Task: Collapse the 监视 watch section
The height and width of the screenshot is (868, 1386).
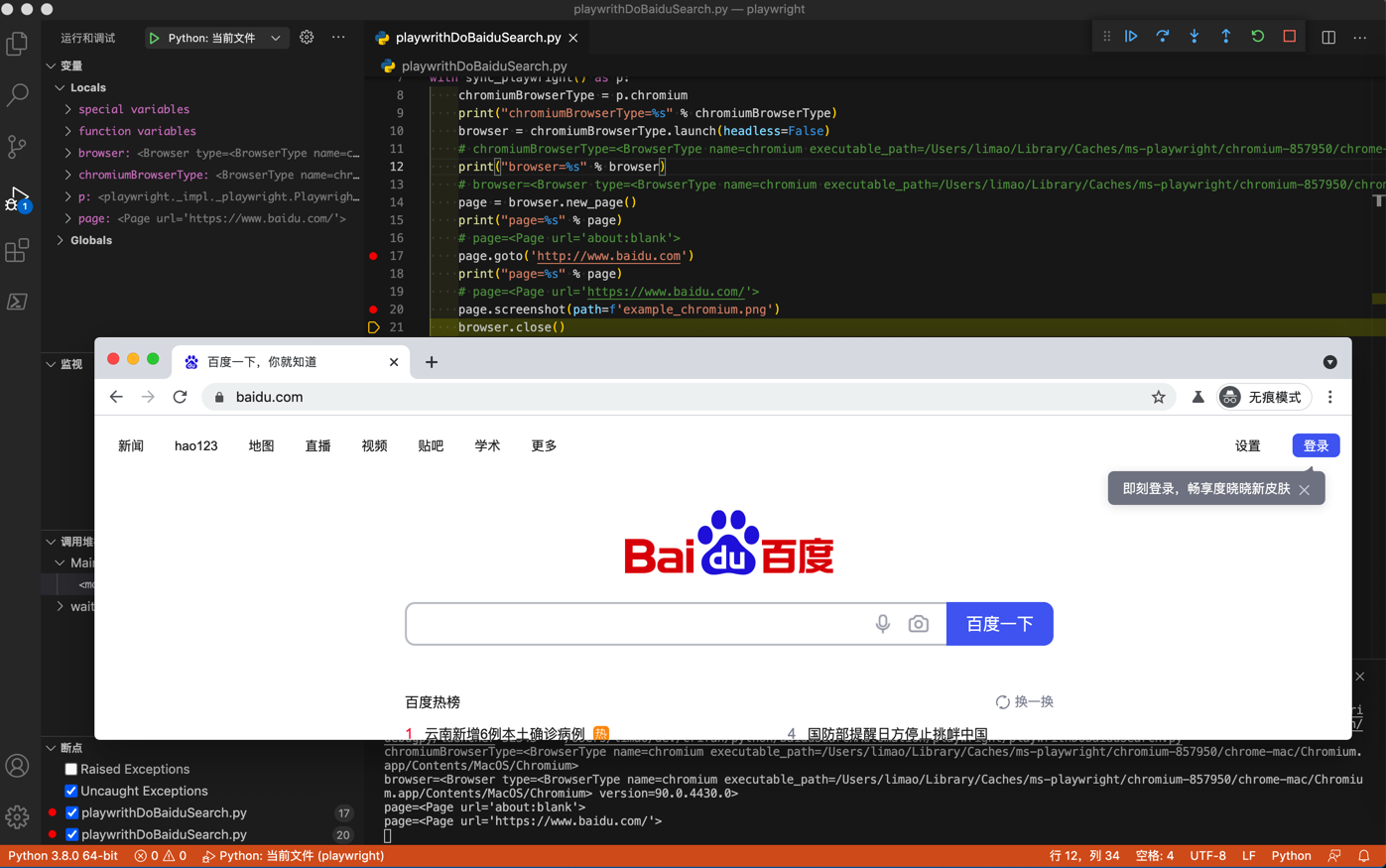Action: (x=51, y=364)
